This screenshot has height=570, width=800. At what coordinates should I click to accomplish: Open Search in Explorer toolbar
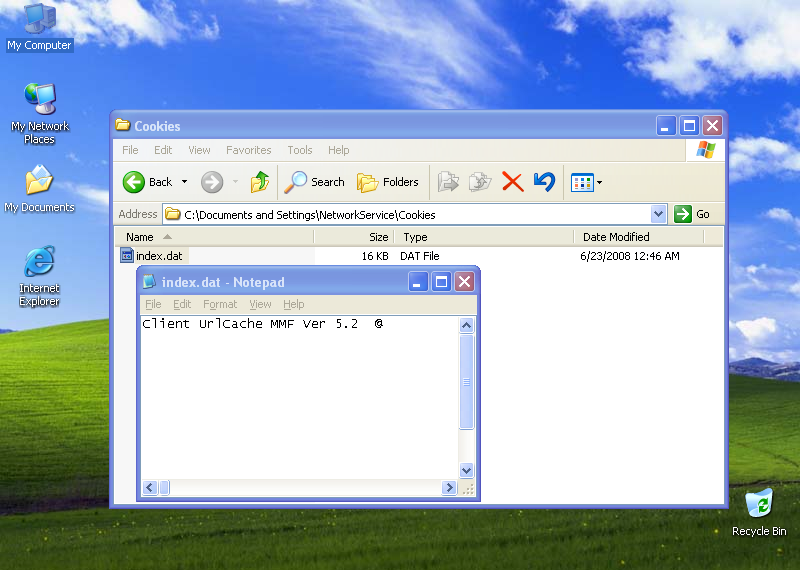(x=314, y=182)
